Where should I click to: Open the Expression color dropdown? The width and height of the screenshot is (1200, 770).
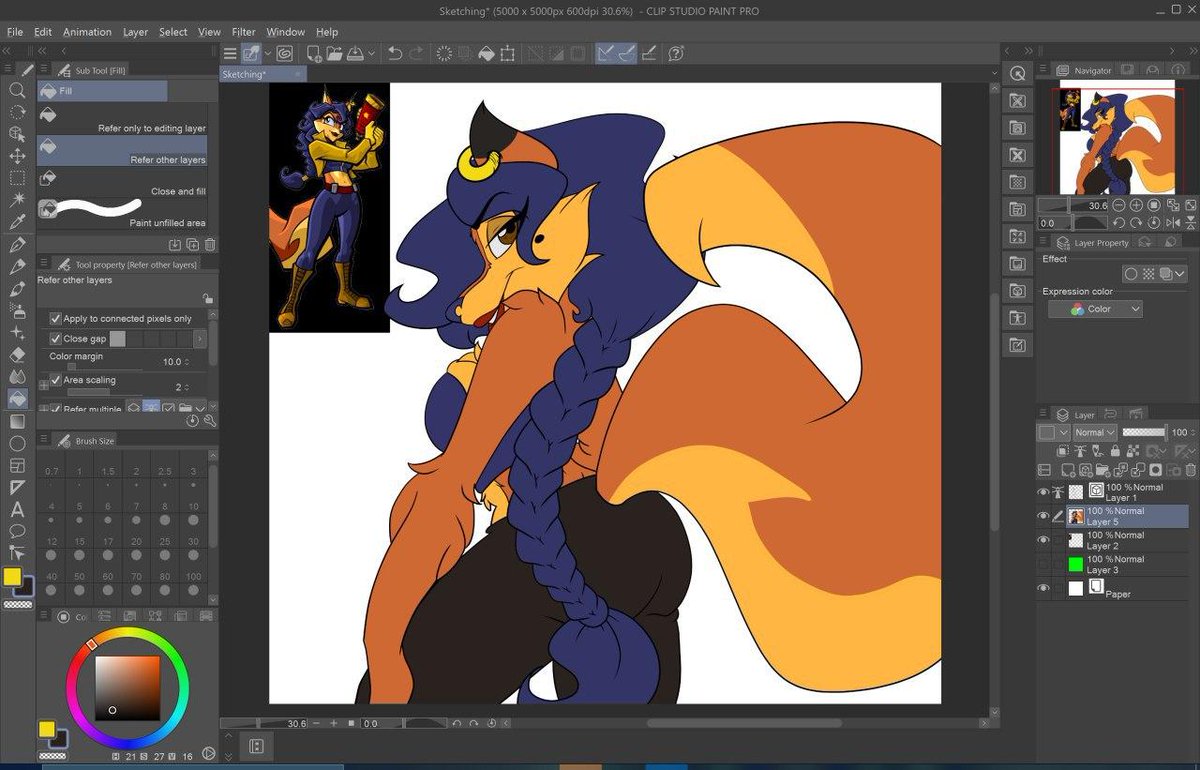point(1095,309)
